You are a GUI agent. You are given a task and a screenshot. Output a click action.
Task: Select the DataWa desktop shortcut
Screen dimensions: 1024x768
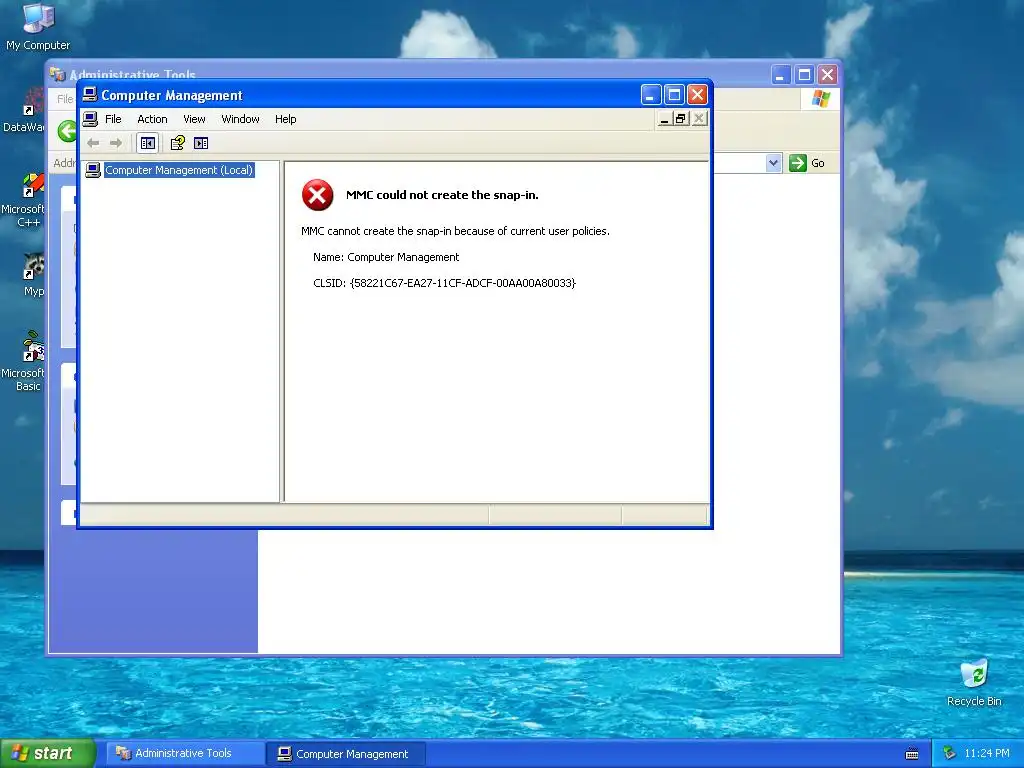pos(26,112)
